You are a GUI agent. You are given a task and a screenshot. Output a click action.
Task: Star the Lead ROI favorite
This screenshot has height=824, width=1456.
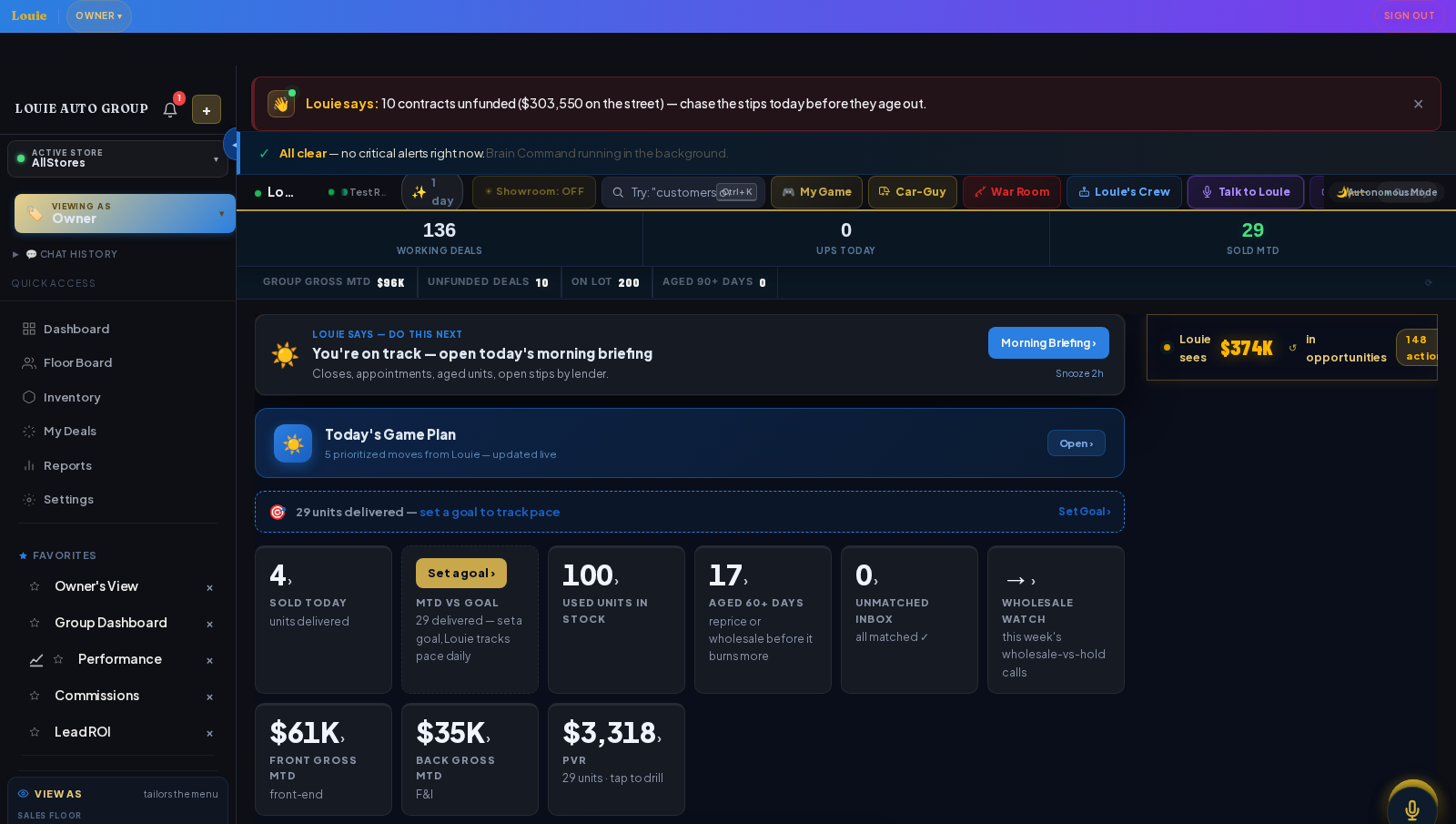pos(35,732)
